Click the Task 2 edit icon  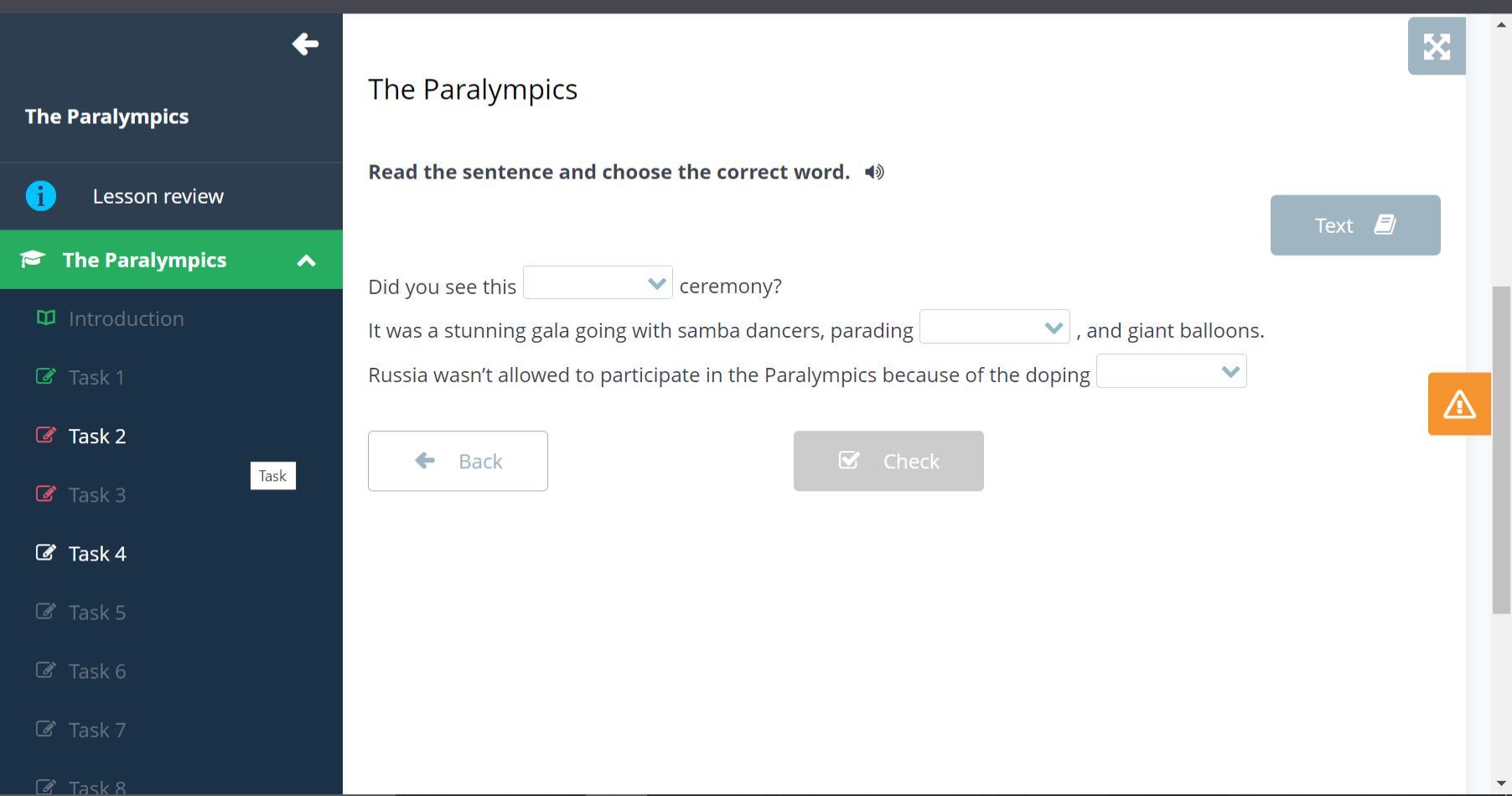tap(46, 435)
